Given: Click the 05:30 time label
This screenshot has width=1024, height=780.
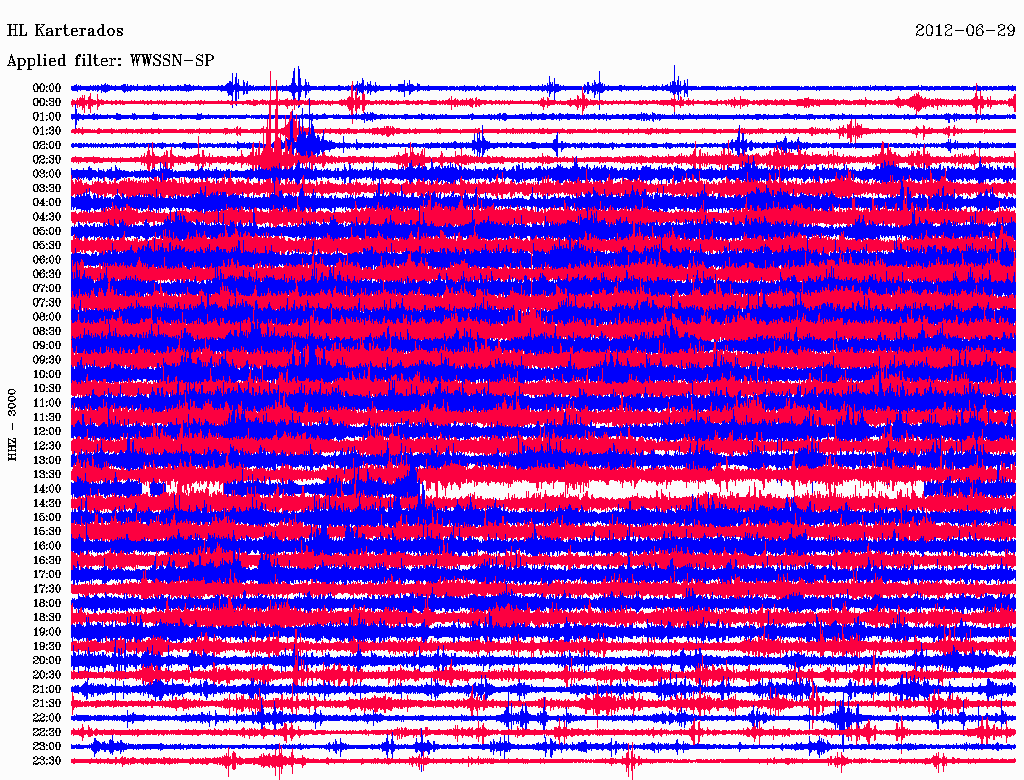Looking at the screenshot, I should pos(47,246).
